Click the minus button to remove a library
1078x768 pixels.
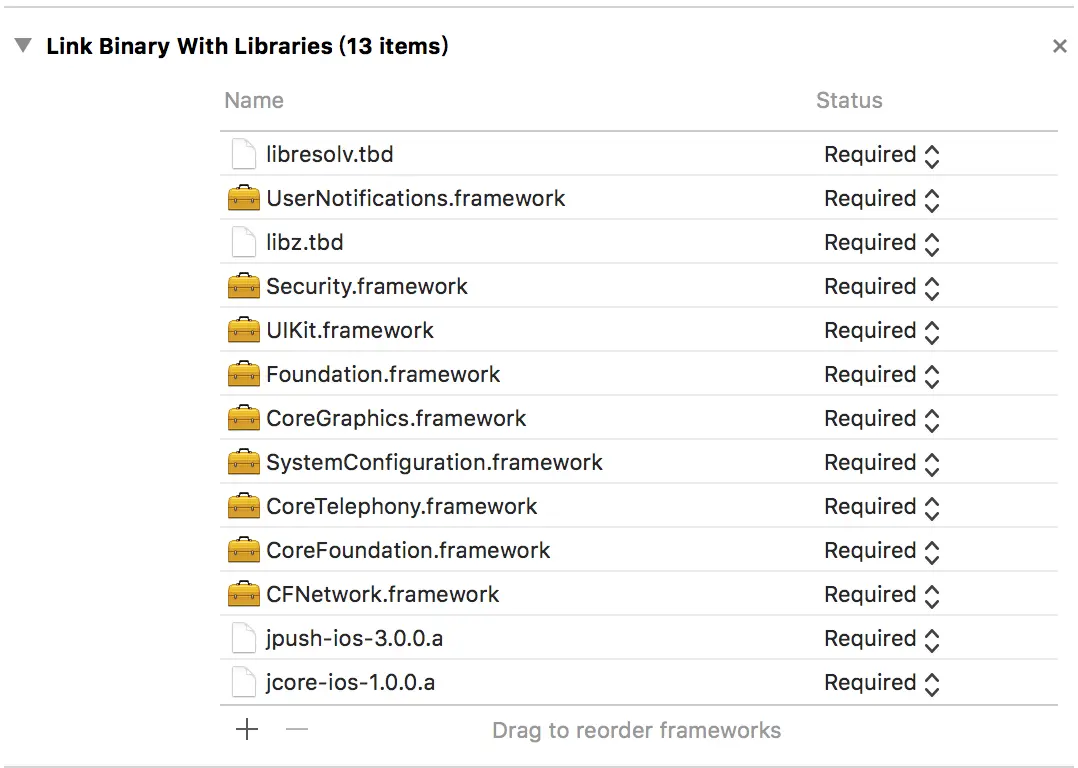coord(297,729)
